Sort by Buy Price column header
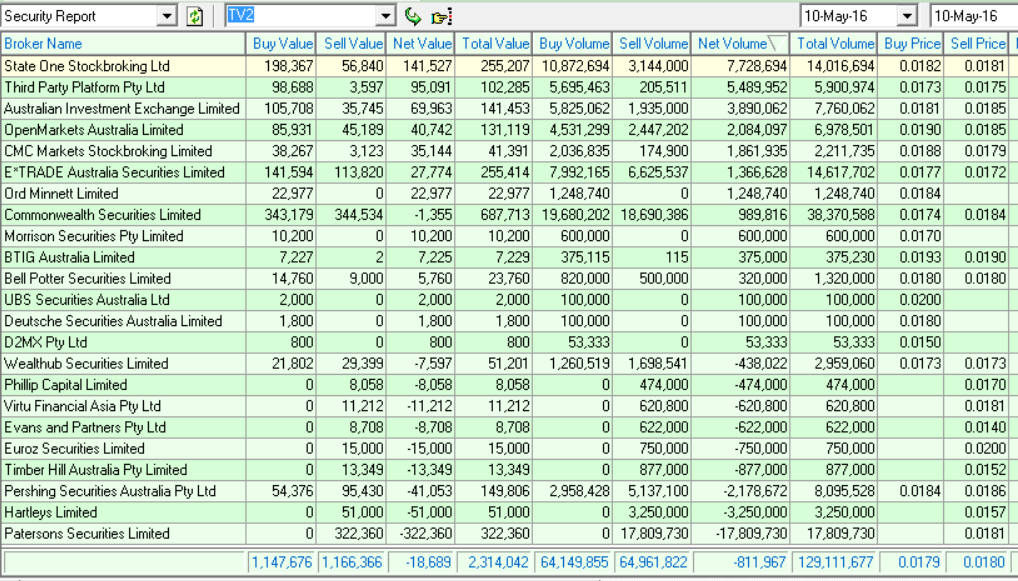The width and height of the screenshot is (1018, 581). click(911, 43)
